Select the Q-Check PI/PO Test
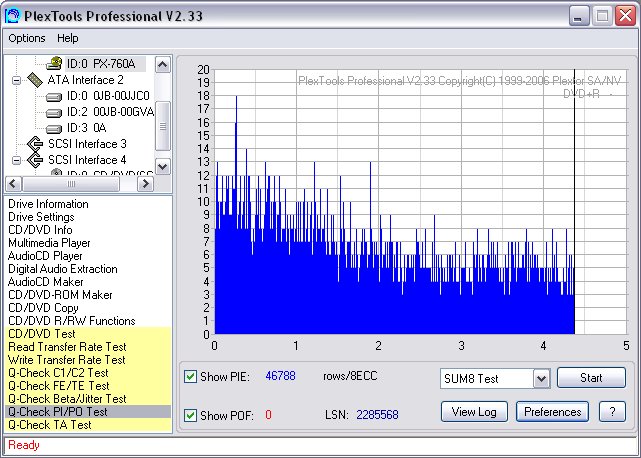Viewport: 641px width, 458px height. pos(88,412)
